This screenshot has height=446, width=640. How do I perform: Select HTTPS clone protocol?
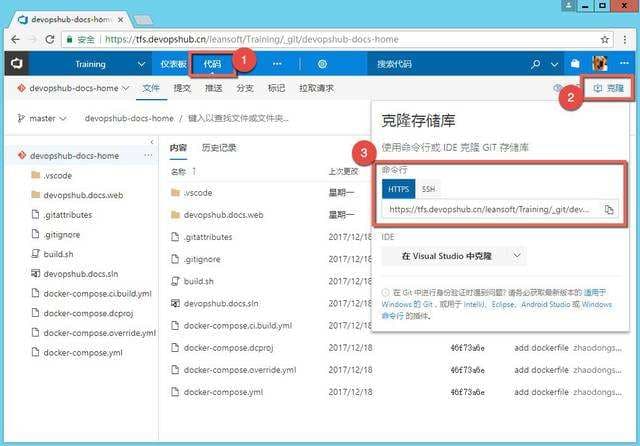point(398,189)
